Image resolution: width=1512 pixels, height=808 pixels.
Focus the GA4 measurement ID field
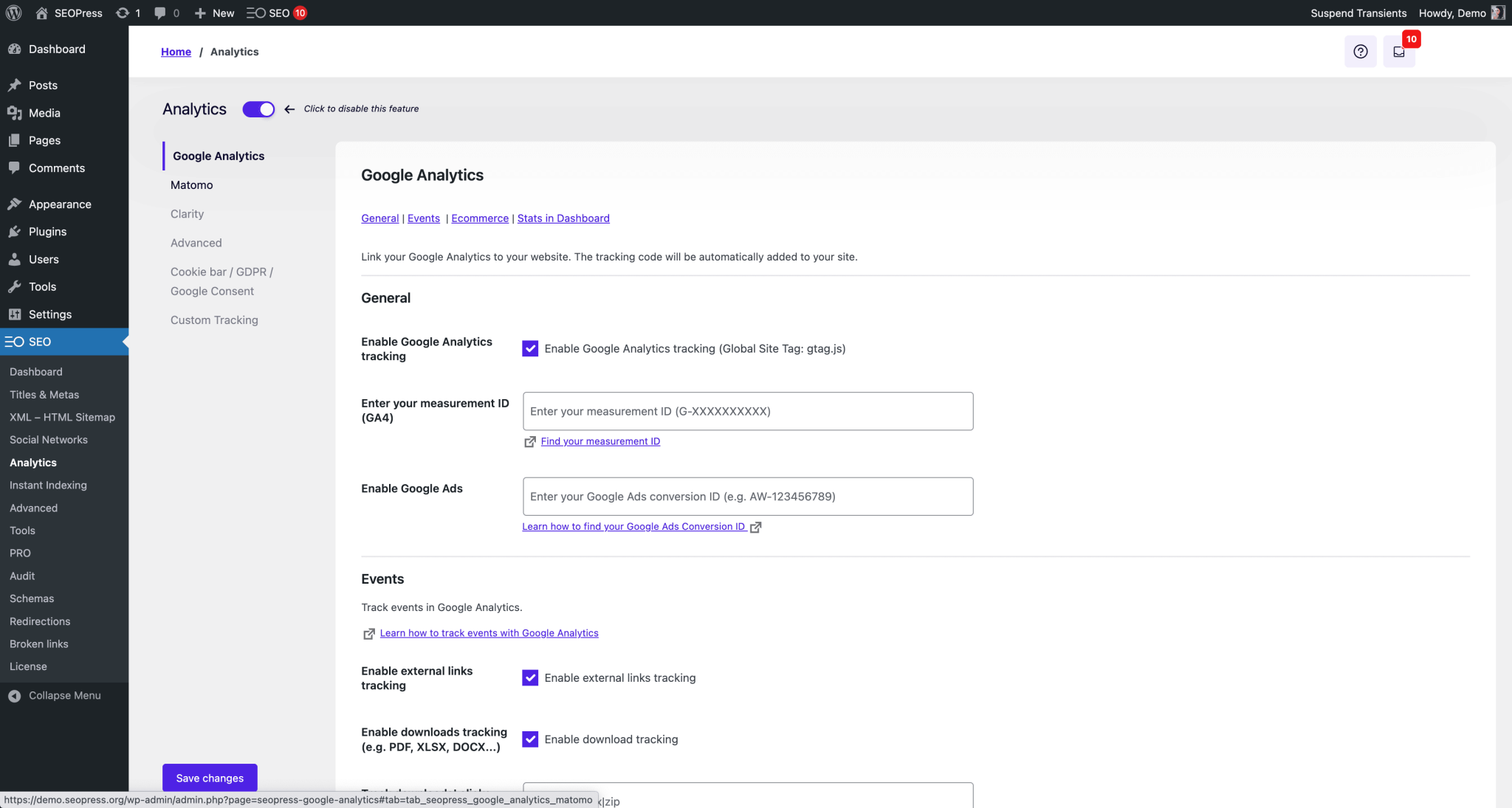748,411
